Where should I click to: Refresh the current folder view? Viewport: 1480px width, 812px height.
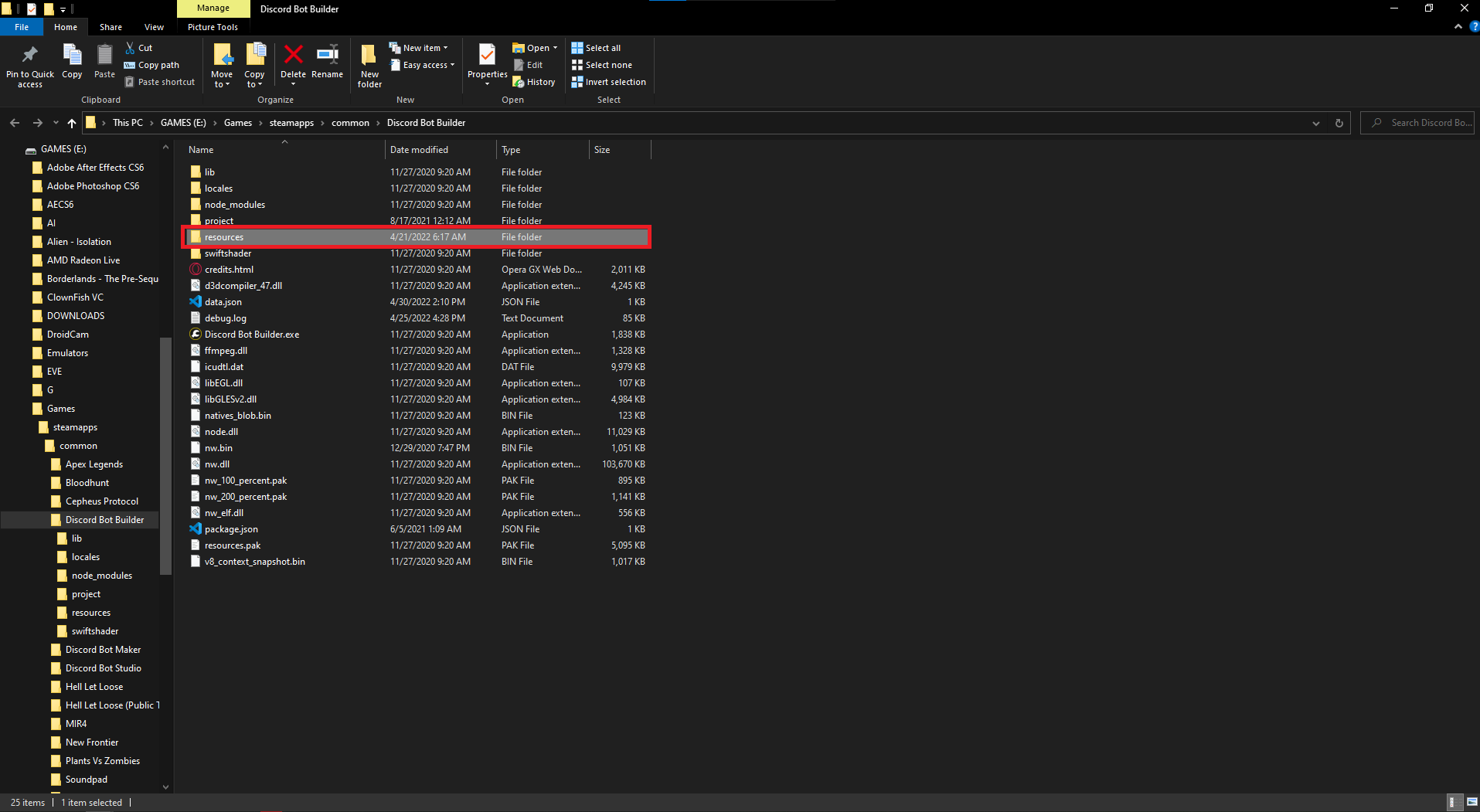tap(1339, 123)
